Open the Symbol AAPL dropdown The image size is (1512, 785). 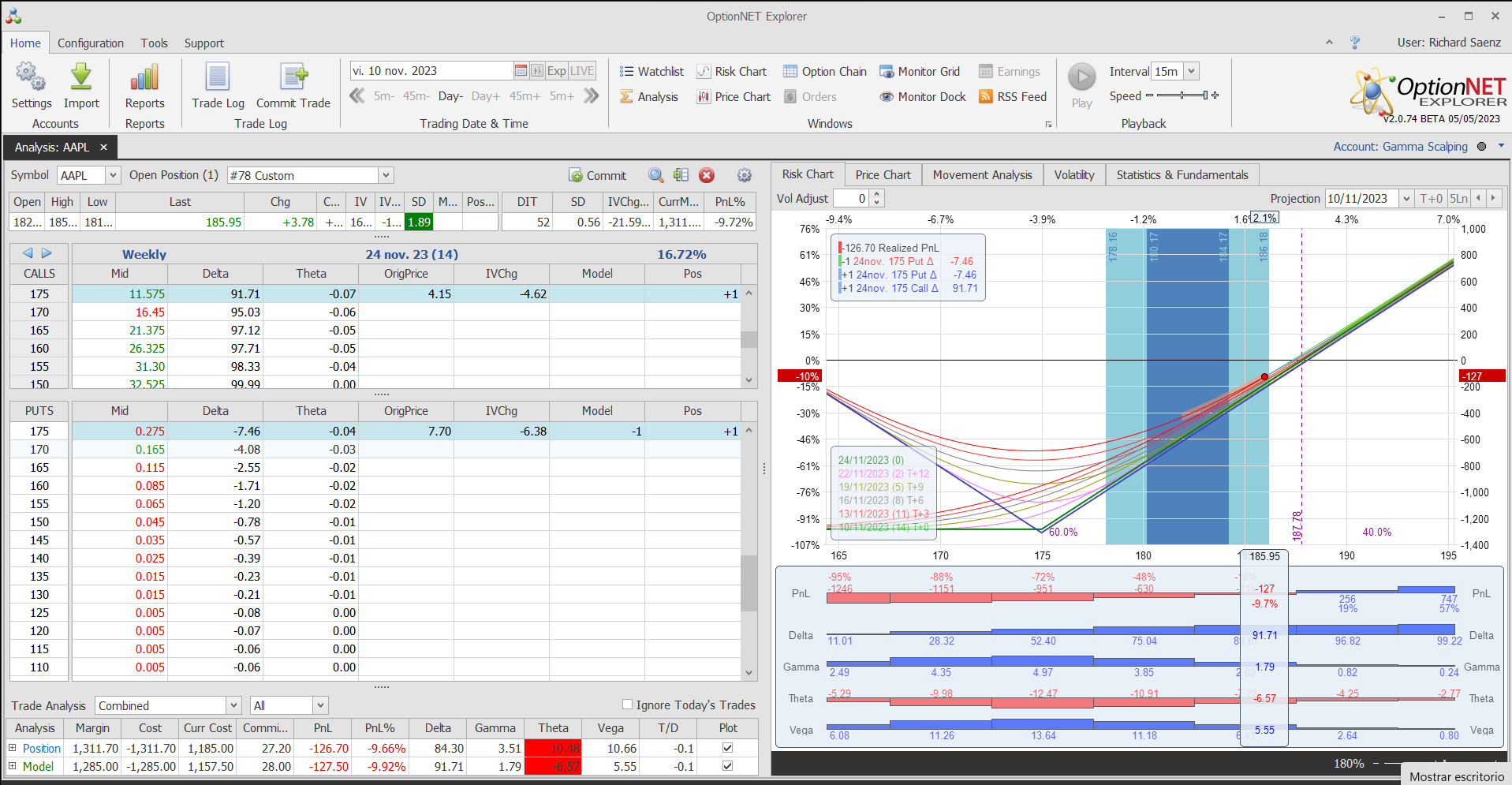coord(112,175)
